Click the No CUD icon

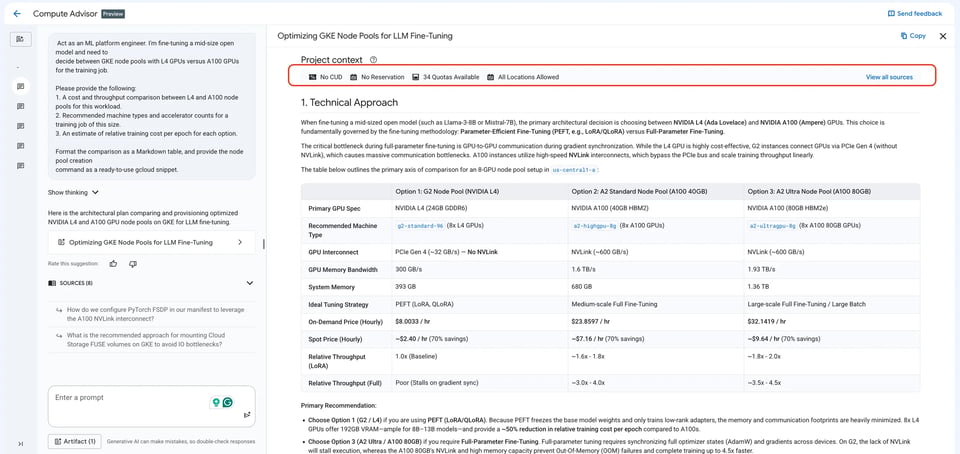tap(312, 77)
